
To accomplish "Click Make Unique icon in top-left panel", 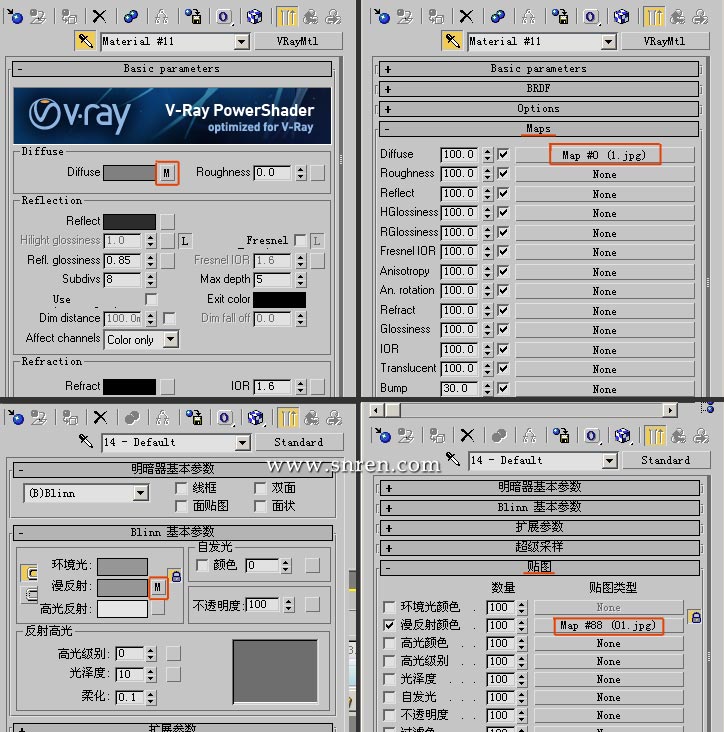I will tap(162, 17).
